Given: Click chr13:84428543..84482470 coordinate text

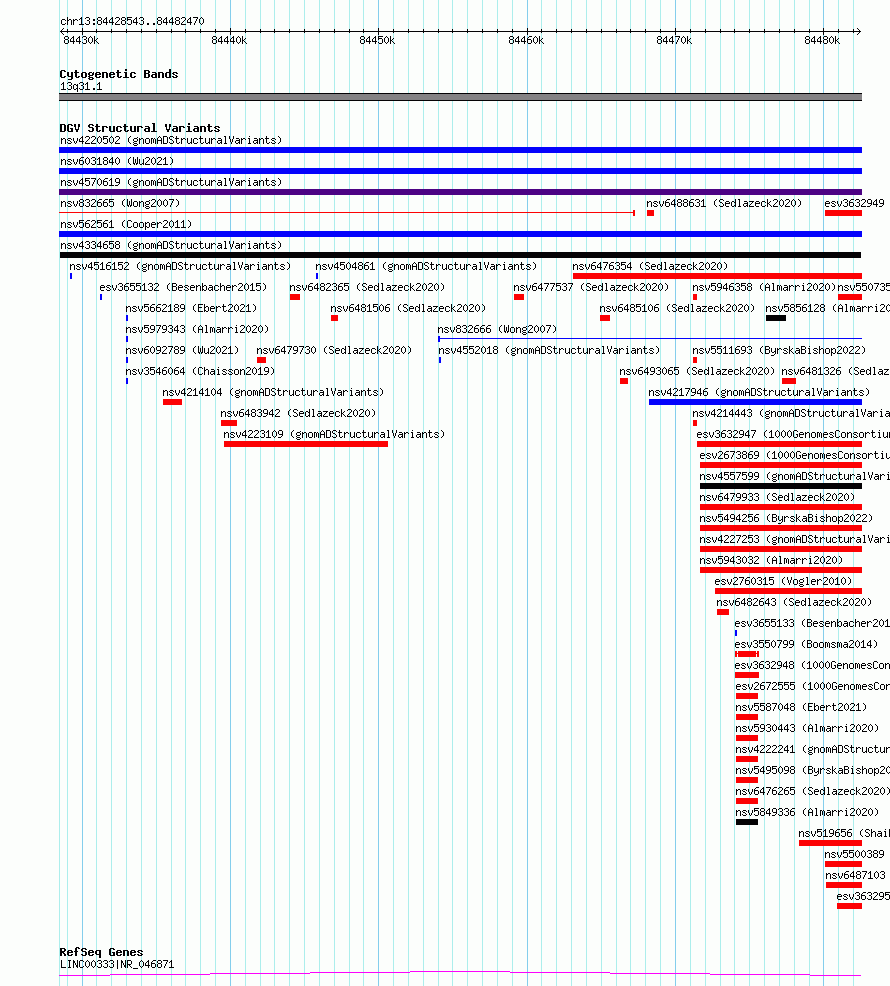Looking at the screenshot, I should 132,21.
